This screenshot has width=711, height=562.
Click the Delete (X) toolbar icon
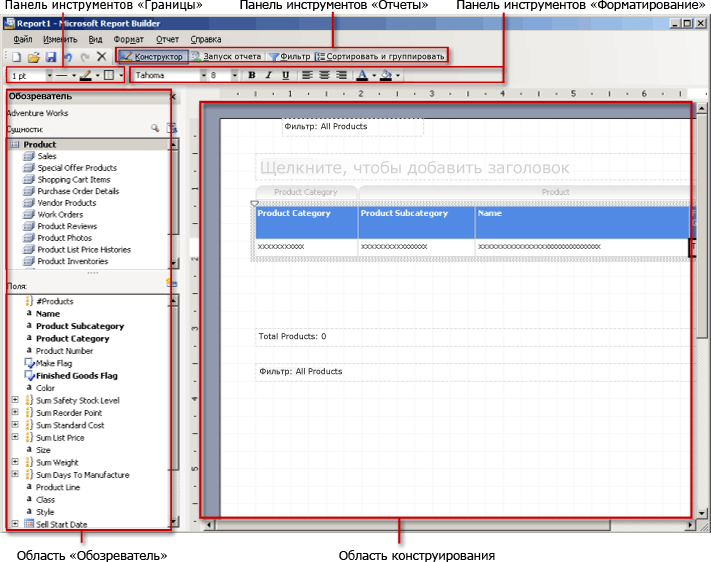[x=101, y=57]
